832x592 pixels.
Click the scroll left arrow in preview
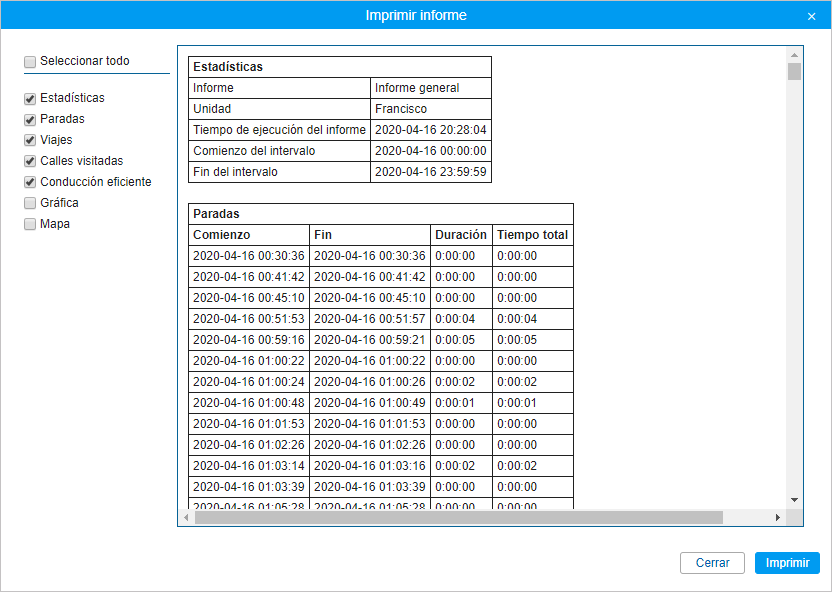tap(186, 517)
